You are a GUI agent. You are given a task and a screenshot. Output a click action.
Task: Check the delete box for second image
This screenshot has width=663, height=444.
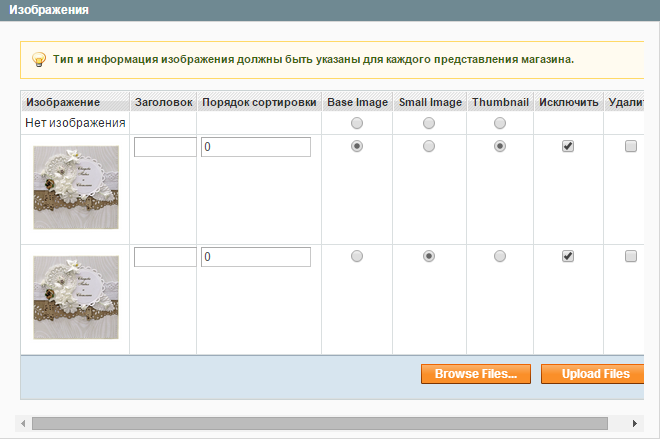[x=630, y=256]
